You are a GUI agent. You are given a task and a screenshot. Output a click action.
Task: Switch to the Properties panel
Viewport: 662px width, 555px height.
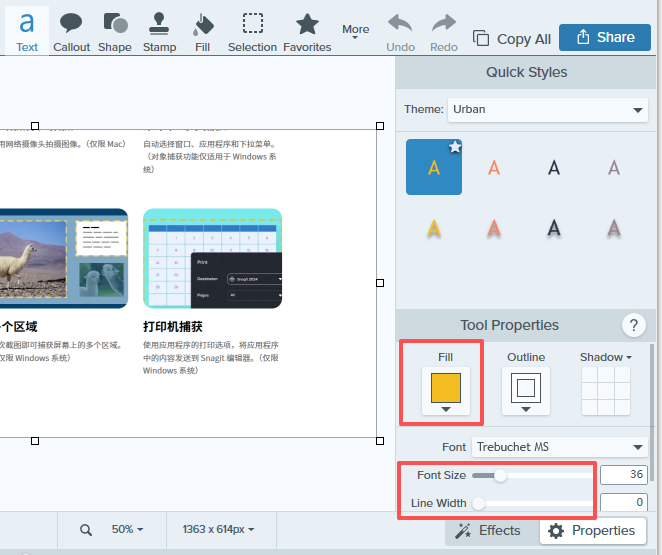point(592,531)
